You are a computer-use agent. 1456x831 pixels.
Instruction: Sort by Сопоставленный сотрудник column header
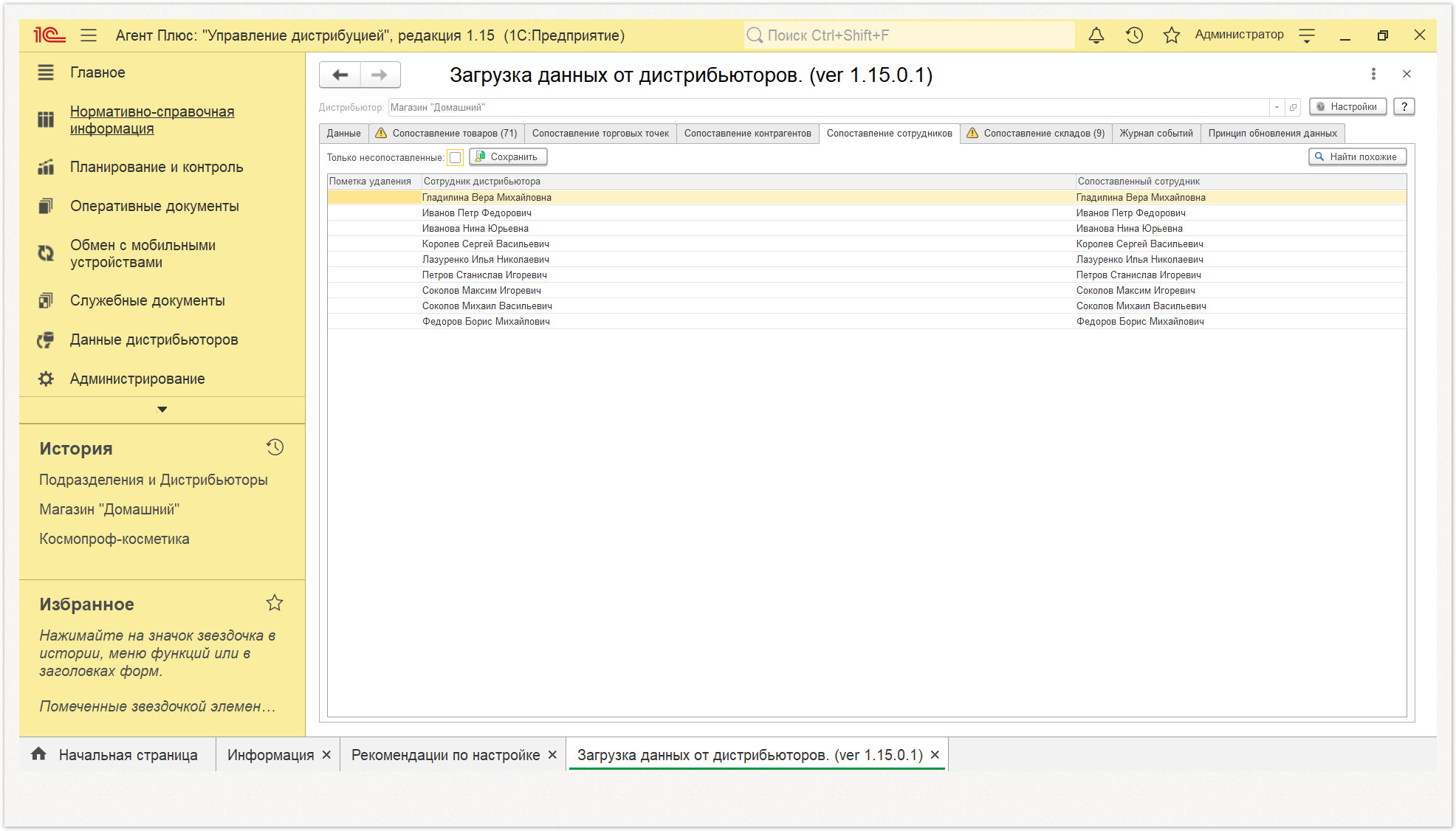tap(1240, 182)
